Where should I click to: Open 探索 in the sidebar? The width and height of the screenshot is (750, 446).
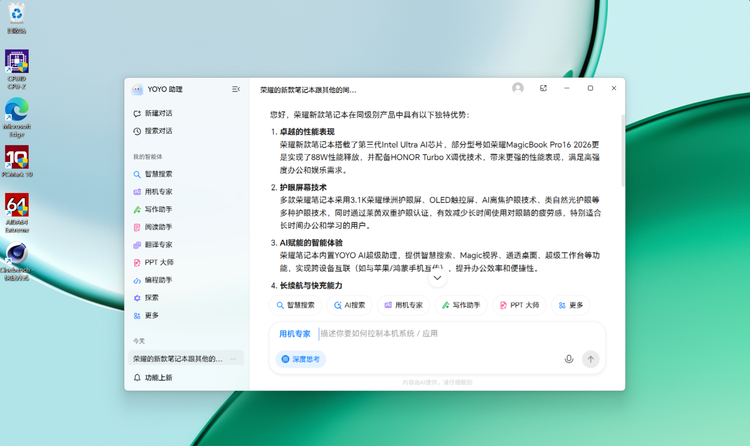tap(146, 298)
